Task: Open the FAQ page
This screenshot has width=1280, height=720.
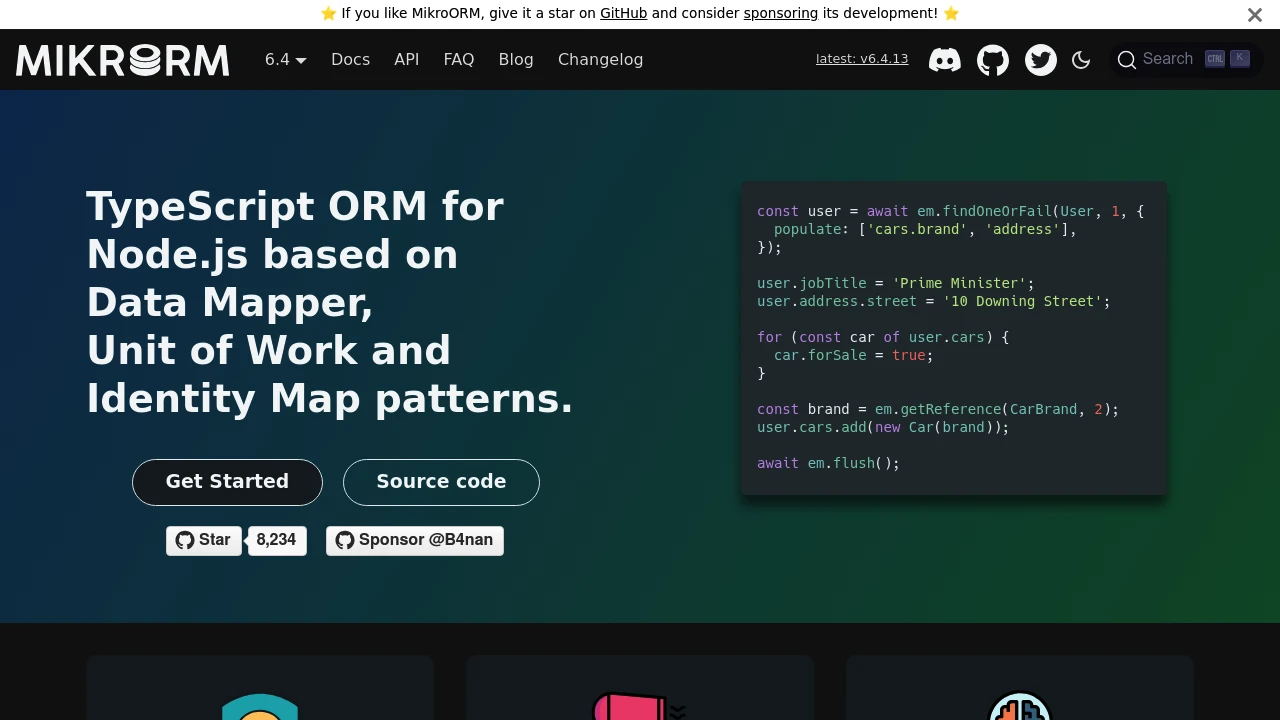Action: (x=459, y=59)
